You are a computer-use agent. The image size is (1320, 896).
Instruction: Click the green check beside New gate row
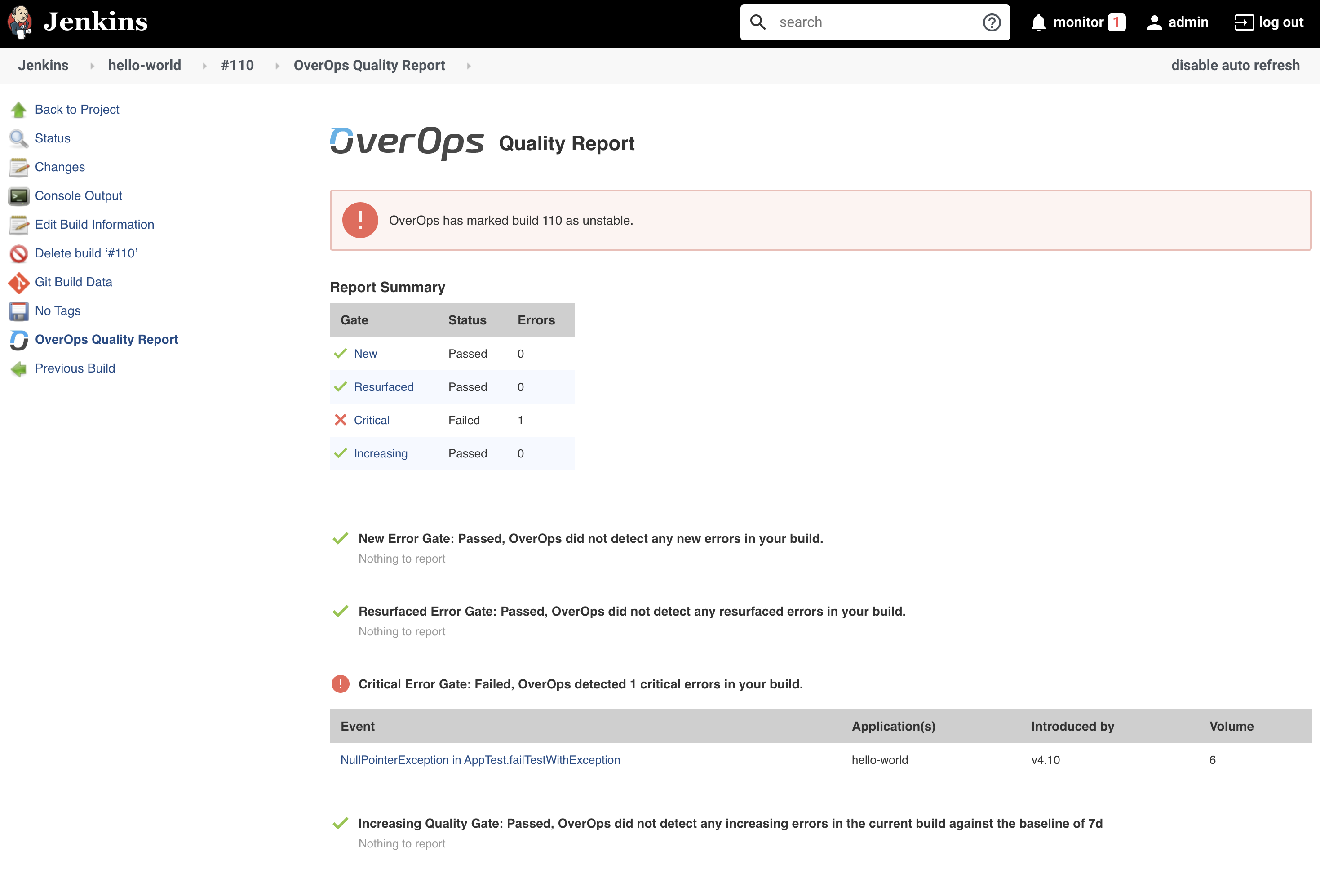[x=340, y=353]
